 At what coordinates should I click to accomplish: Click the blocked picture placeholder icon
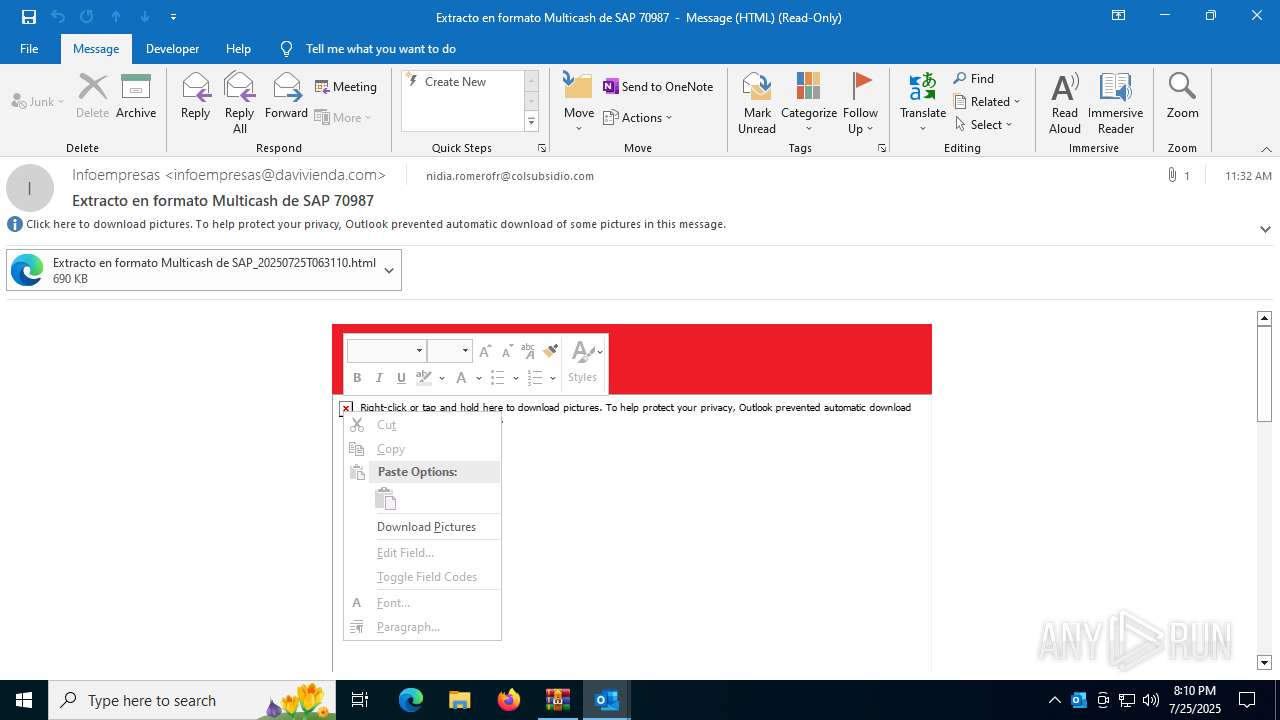(x=346, y=408)
